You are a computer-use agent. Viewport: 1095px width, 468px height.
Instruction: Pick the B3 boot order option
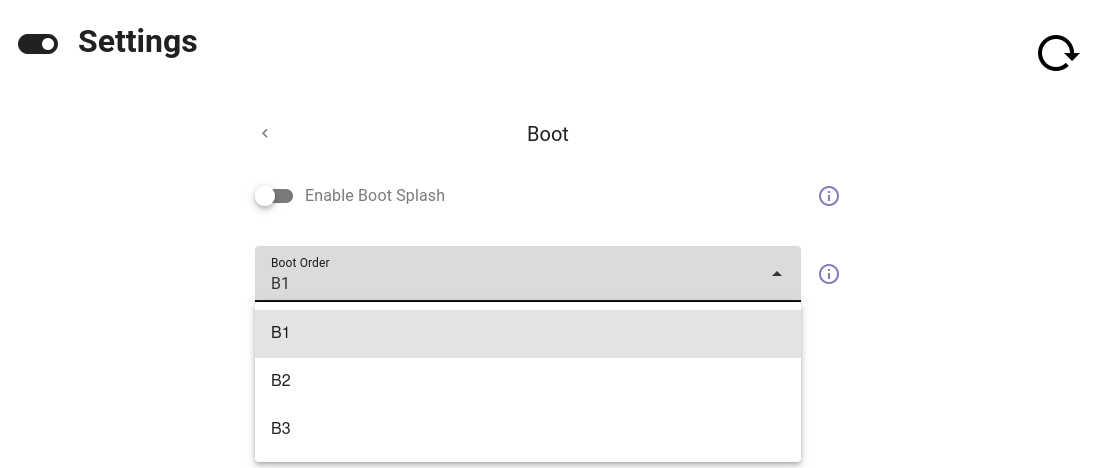[x=528, y=429]
